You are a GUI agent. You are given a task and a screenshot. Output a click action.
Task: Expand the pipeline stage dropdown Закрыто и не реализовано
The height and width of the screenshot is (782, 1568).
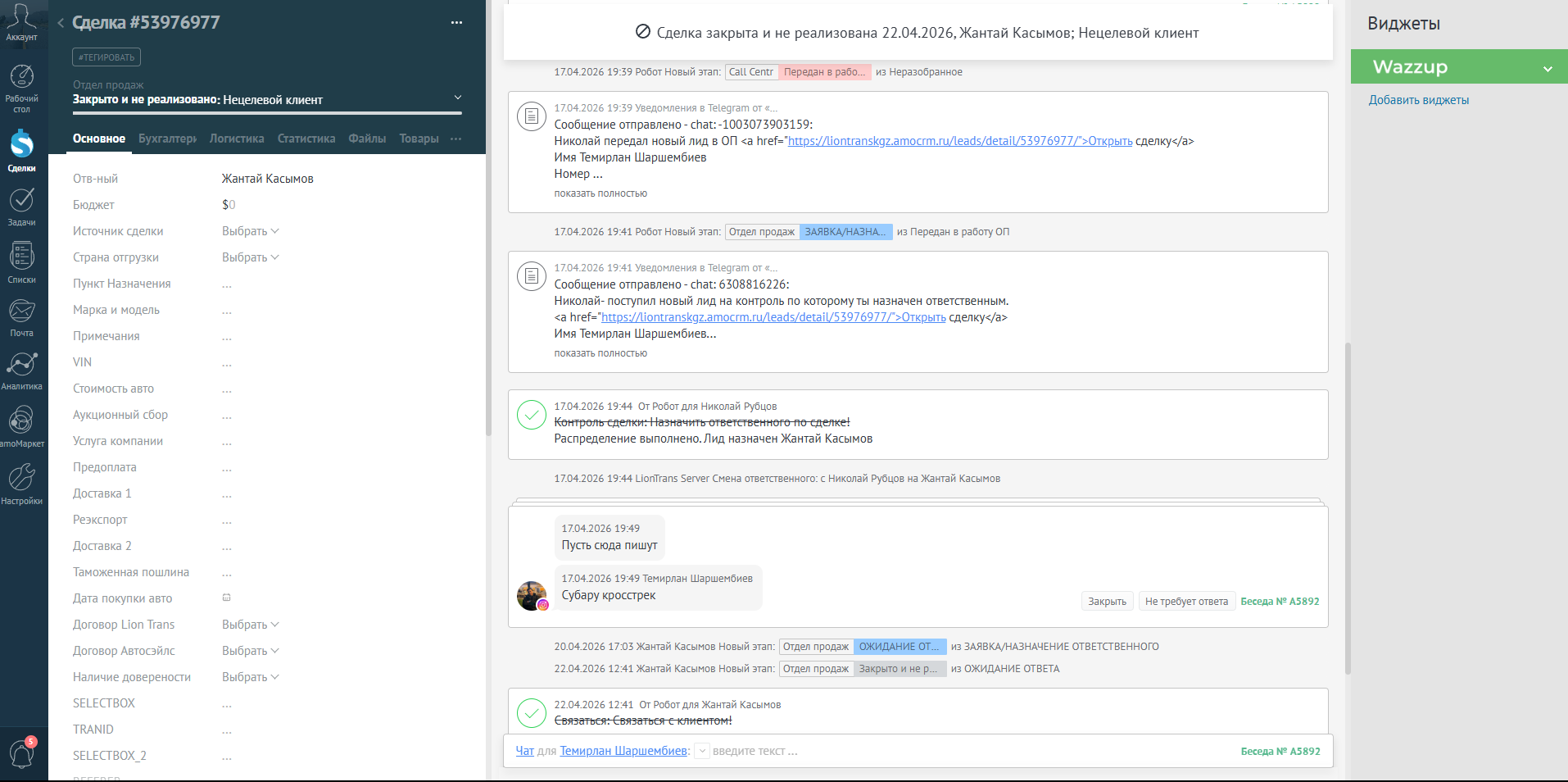coord(458,98)
